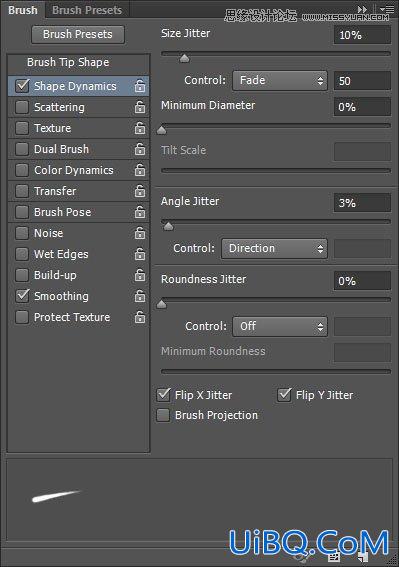Select the Brush Tip Shape section
This screenshot has width=399, height=567.
68,62
